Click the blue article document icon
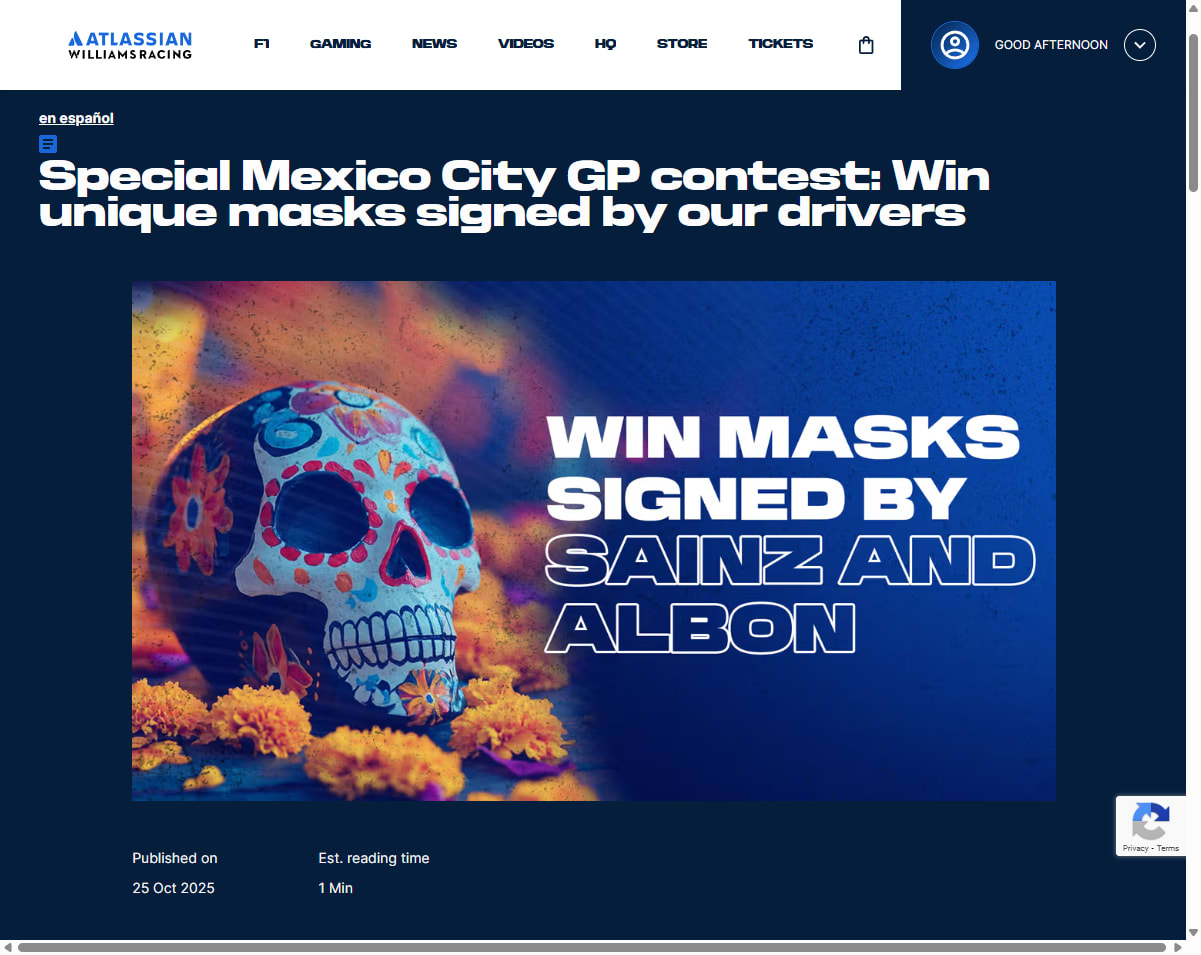Image resolution: width=1201 pixels, height=955 pixels. click(48, 144)
